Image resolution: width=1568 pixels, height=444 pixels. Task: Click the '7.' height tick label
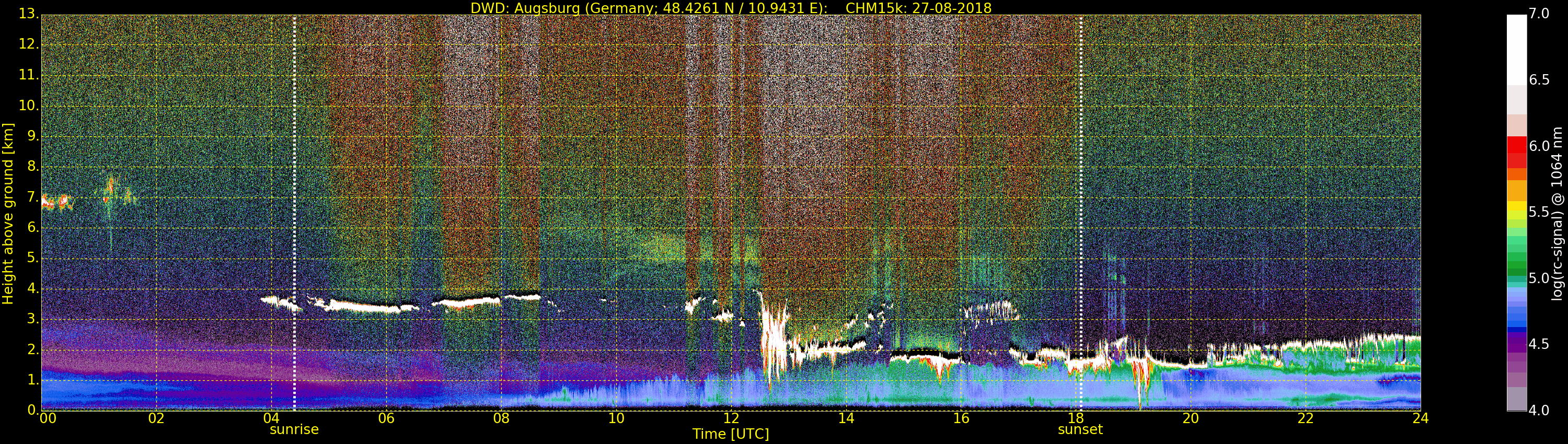33,196
